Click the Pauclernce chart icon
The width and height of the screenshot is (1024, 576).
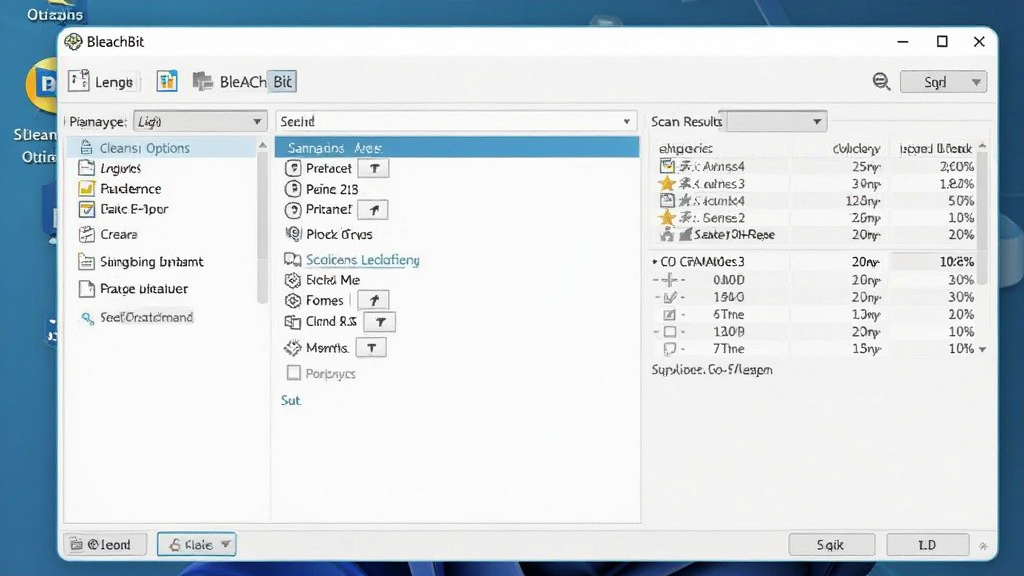(x=86, y=189)
